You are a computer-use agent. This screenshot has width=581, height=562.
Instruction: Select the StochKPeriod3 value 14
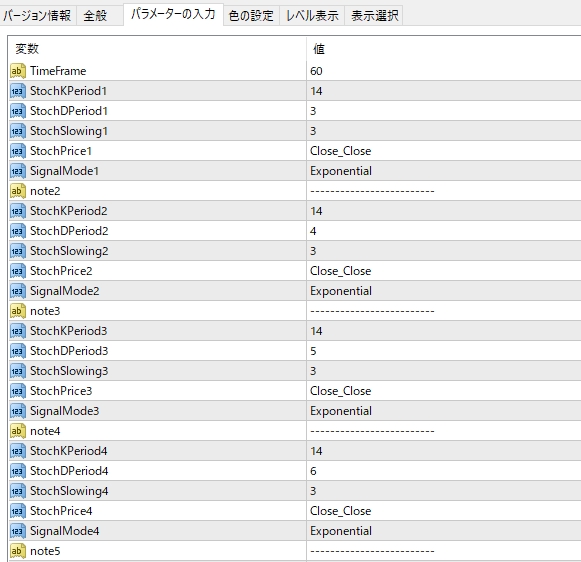[x=316, y=331]
